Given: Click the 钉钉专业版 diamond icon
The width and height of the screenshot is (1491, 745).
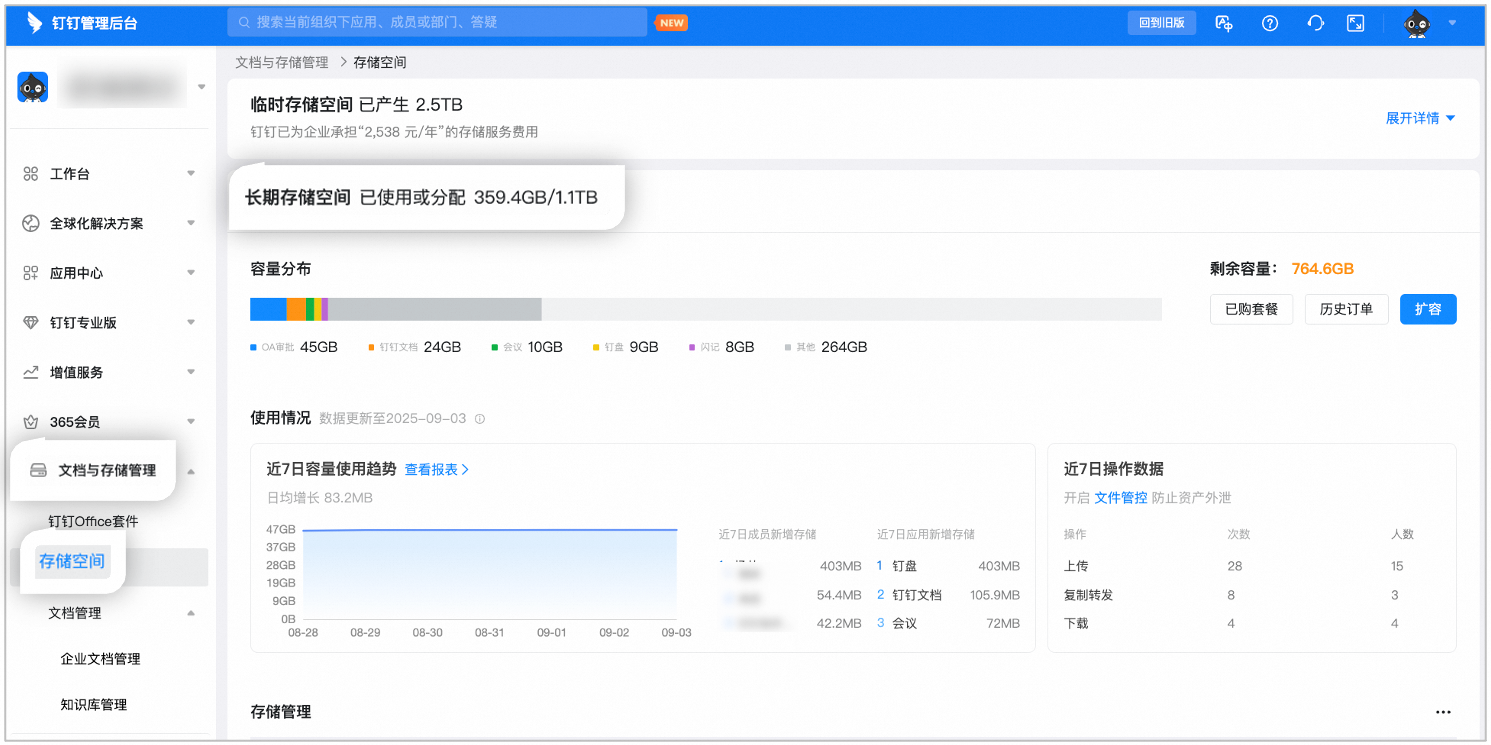Looking at the screenshot, I should tap(31, 323).
